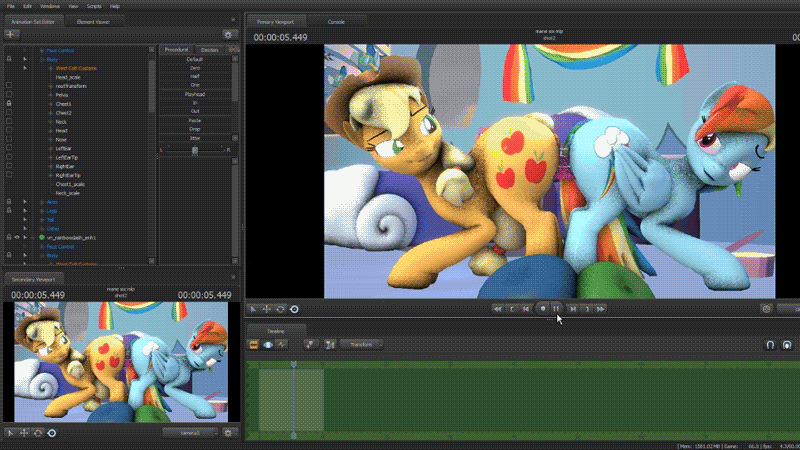
Task: Jump to the first frame button
Action: (497, 309)
